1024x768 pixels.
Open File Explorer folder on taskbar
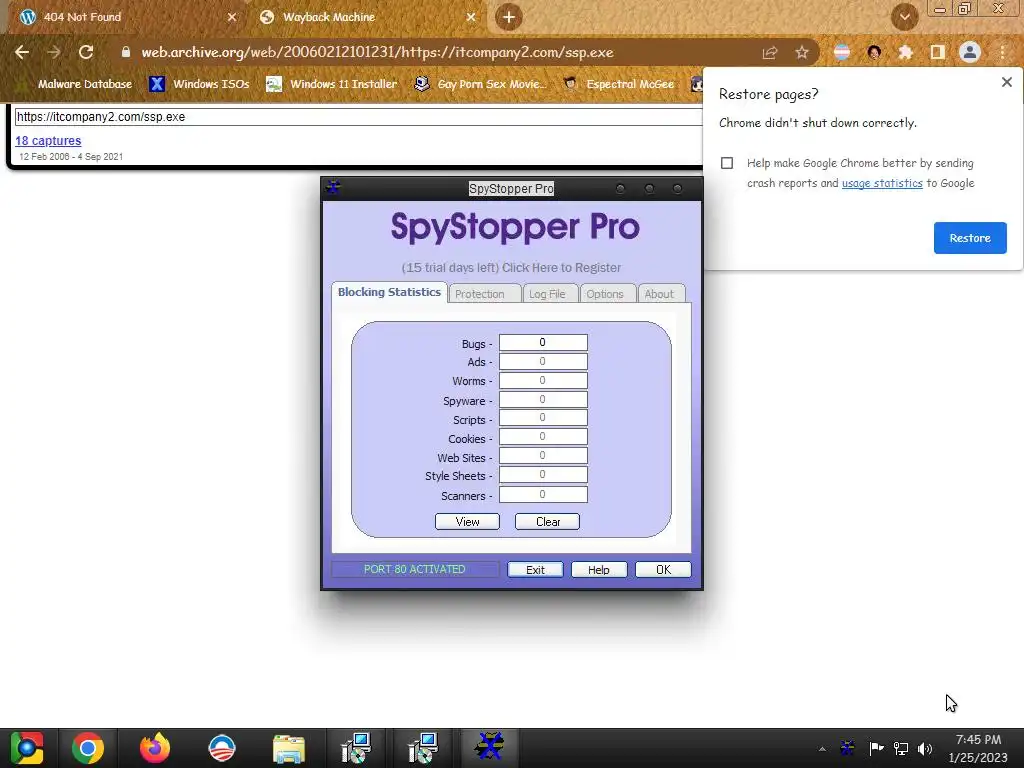289,750
